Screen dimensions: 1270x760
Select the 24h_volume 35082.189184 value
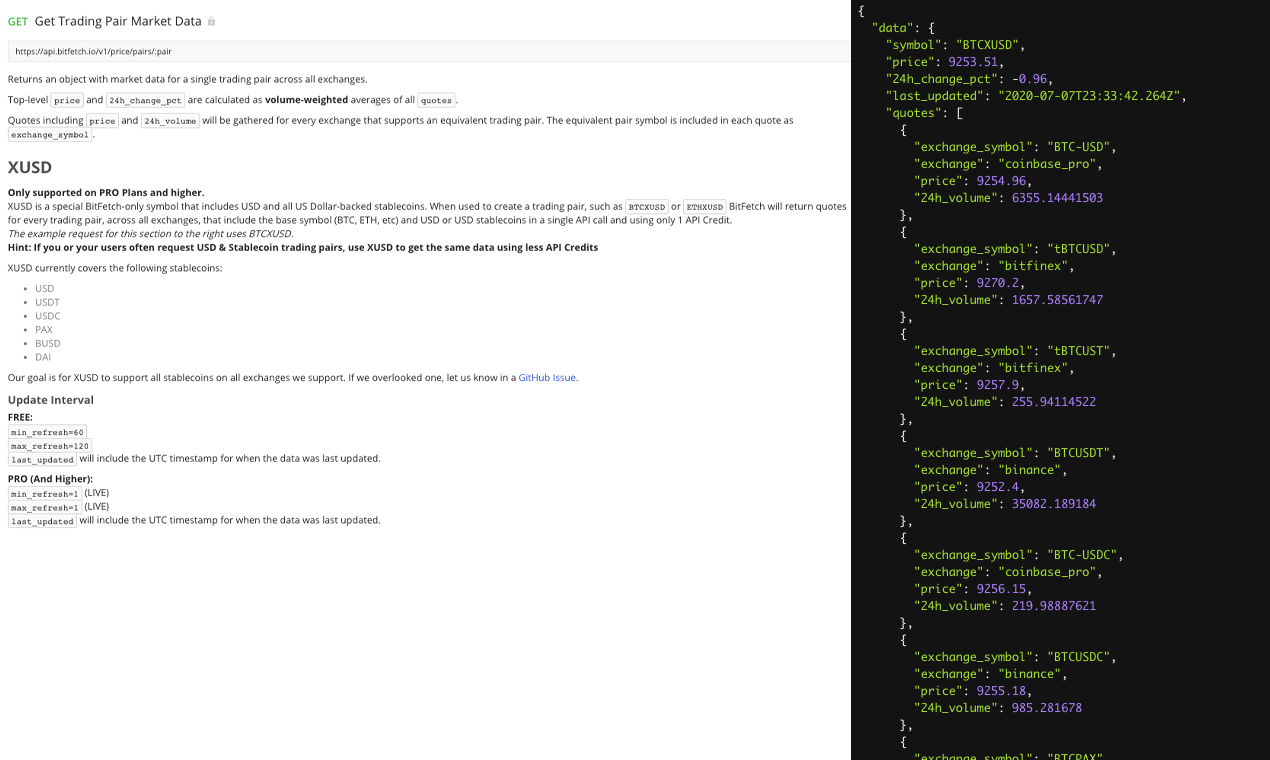(x=1054, y=504)
